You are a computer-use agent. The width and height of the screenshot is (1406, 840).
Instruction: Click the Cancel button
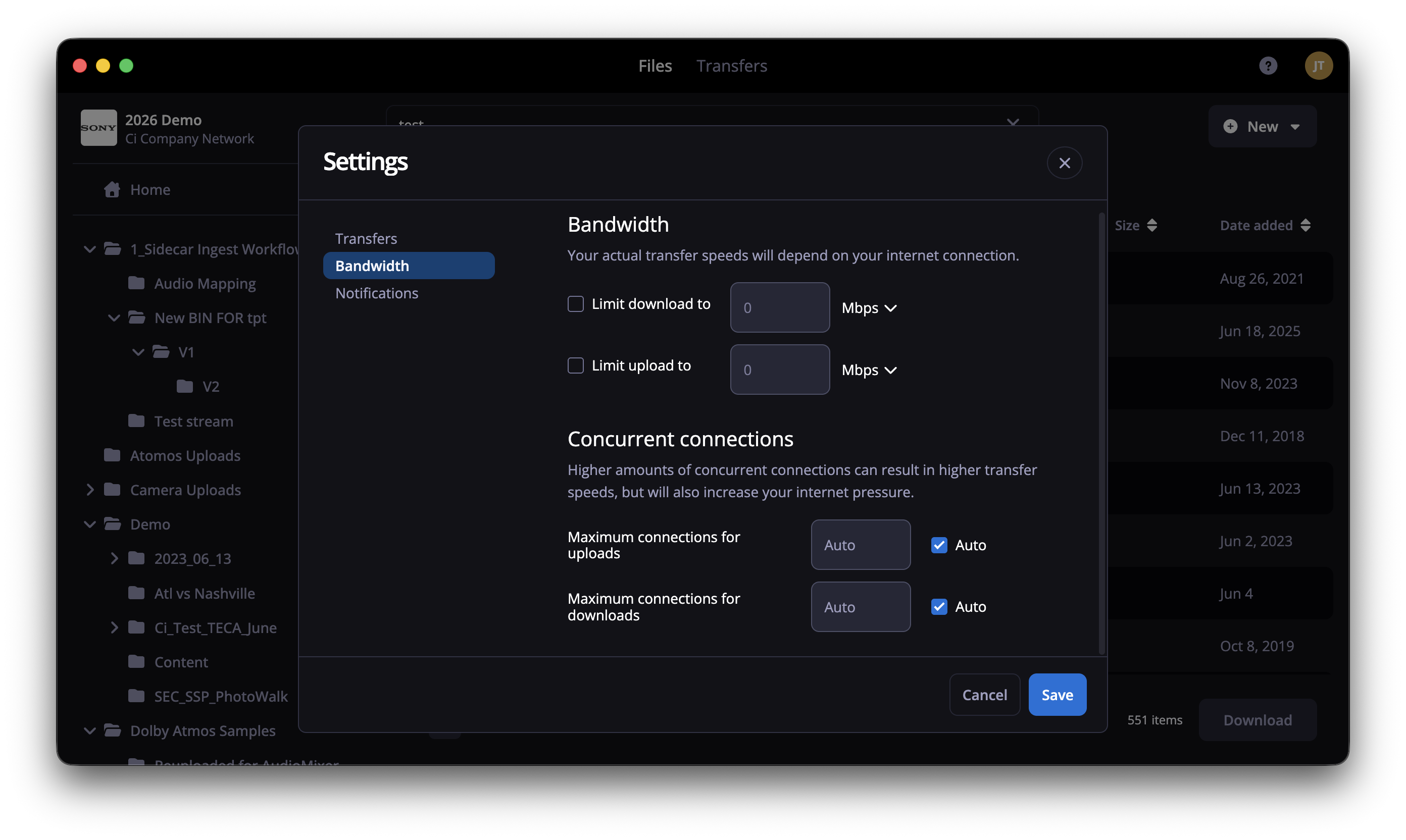click(985, 695)
